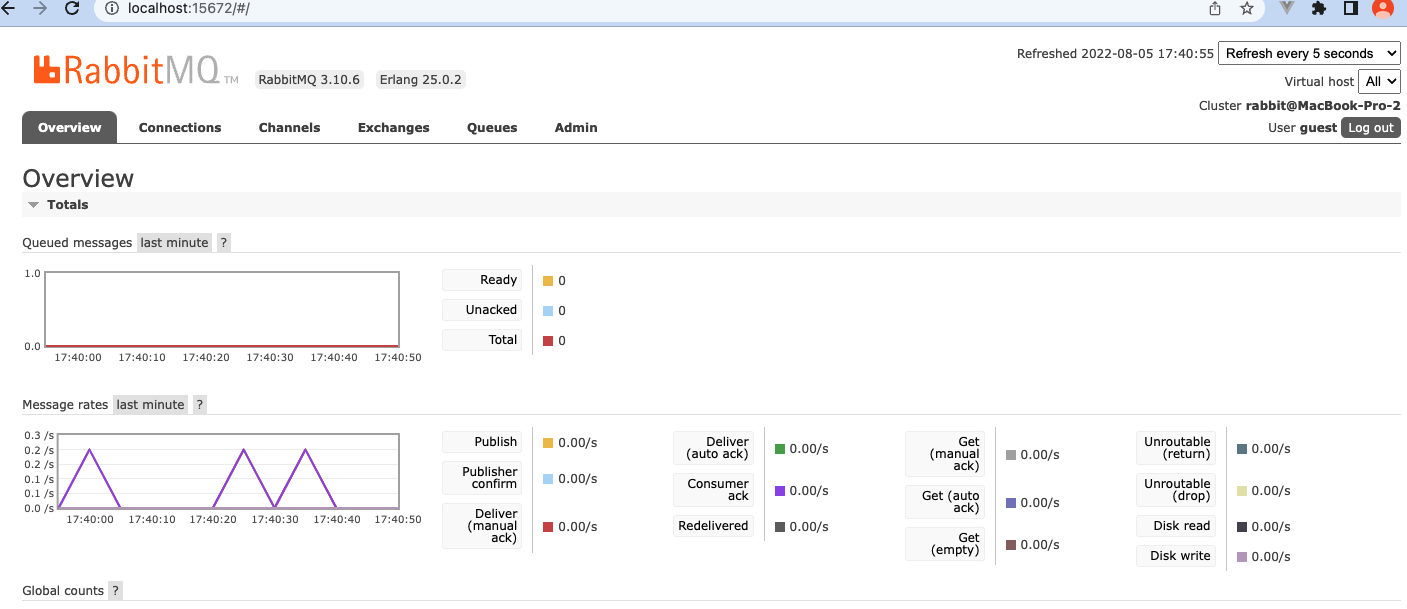Image resolution: width=1407 pixels, height=609 pixels.
Task: Click the RabbitMQ logo
Action: (x=135, y=70)
